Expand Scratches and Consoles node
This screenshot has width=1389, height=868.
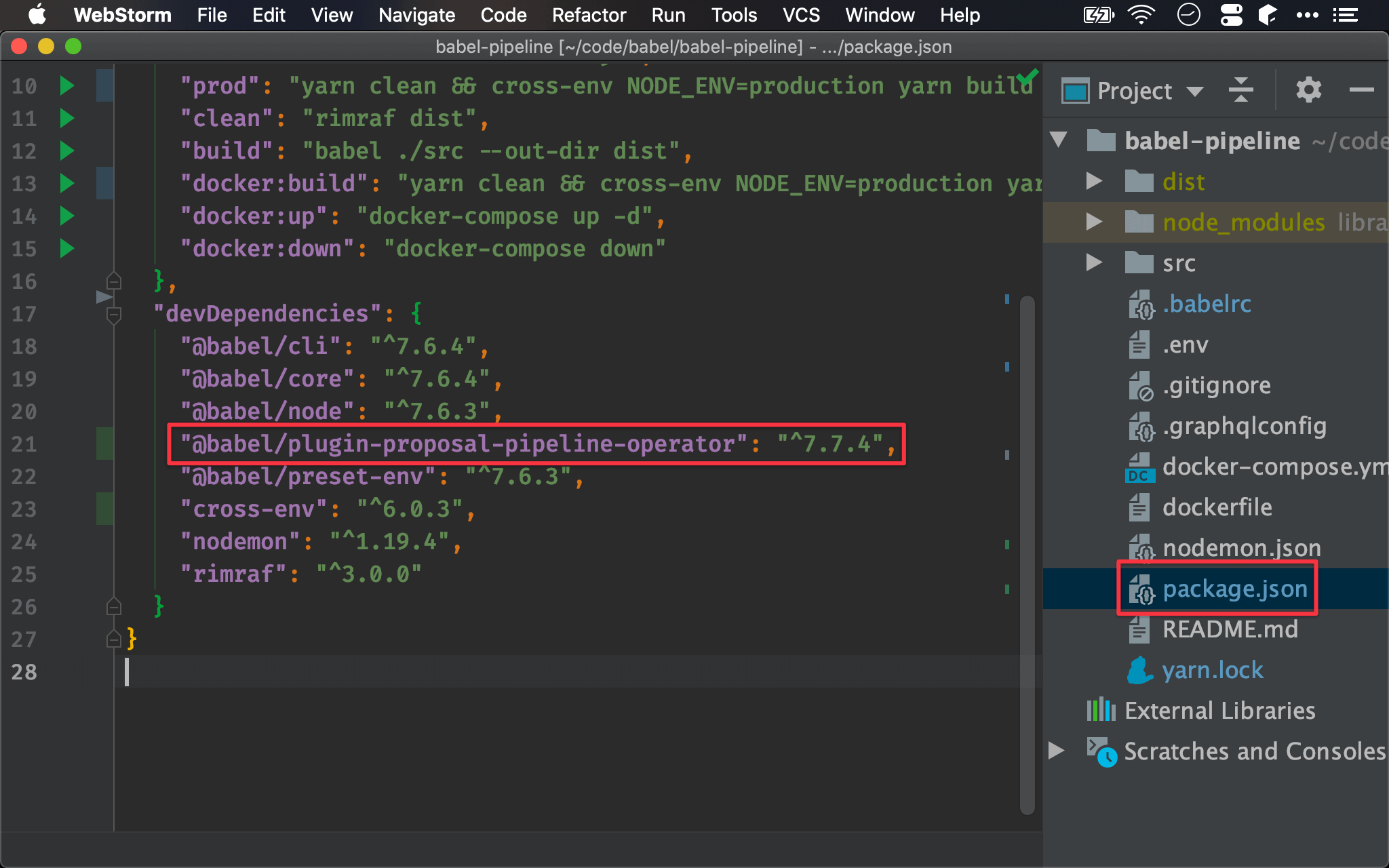pyautogui.click(x=1056, y=751)
